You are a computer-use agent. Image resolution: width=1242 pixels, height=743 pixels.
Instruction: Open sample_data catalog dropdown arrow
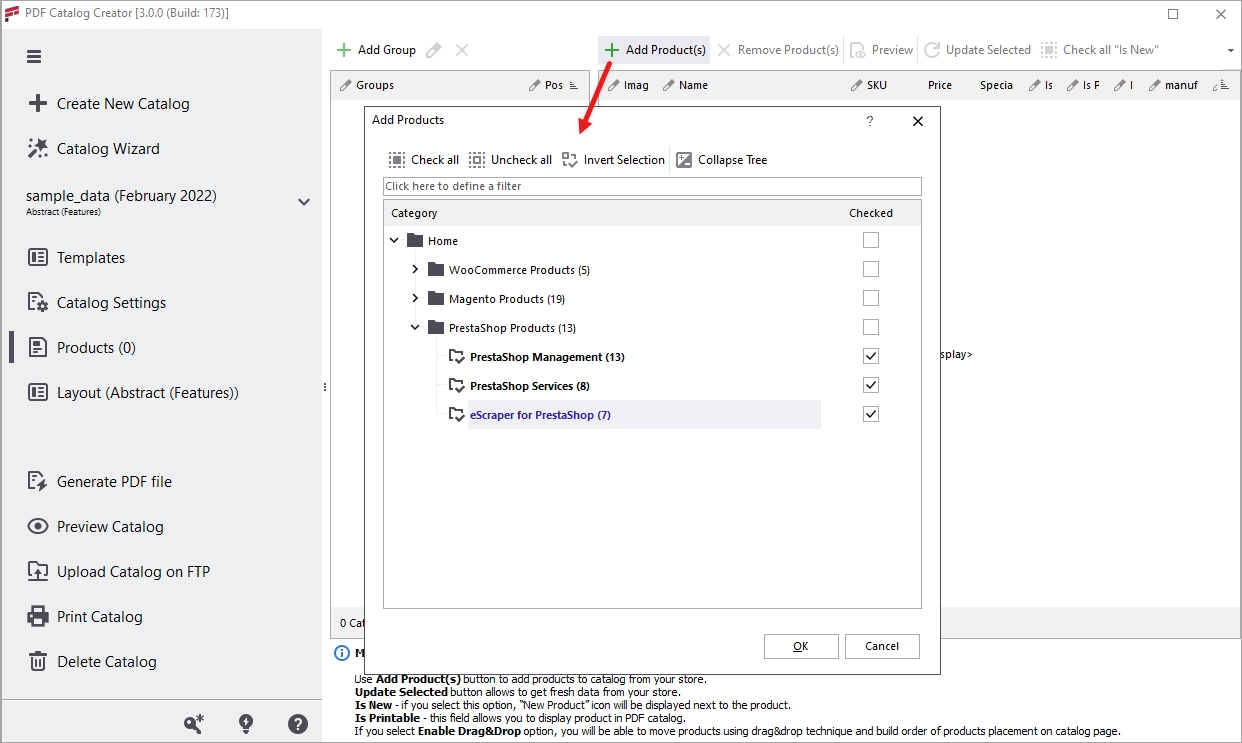(304, 202)
